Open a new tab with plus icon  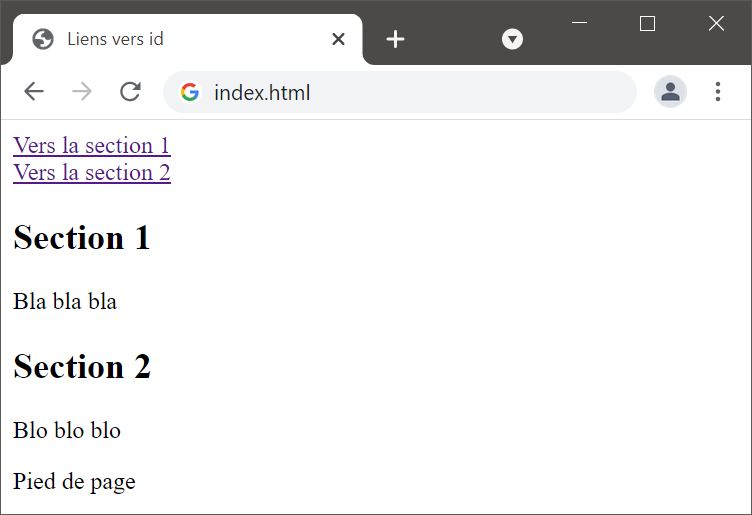(395, 39)
